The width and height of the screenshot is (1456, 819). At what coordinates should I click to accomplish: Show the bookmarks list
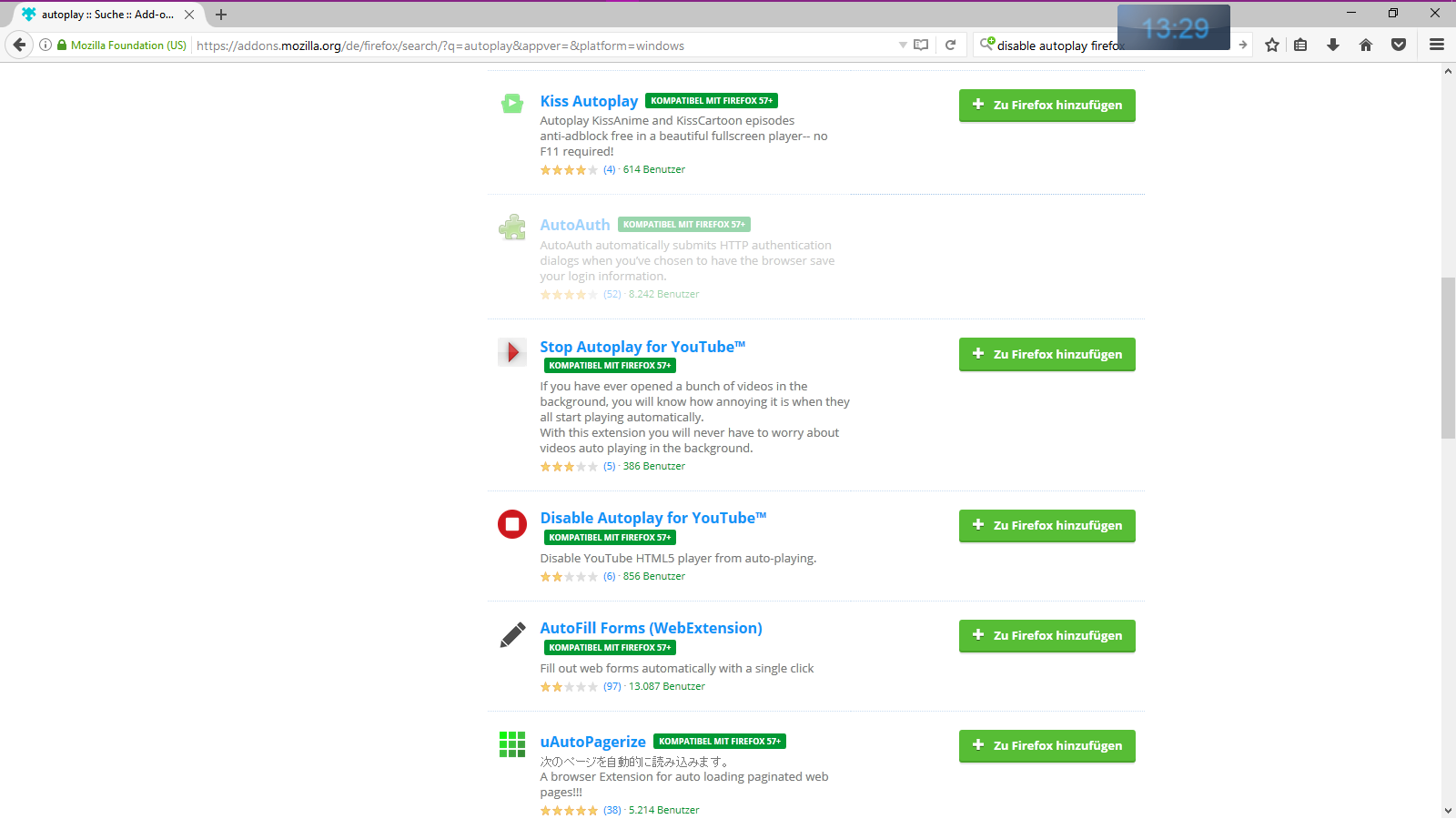click(x=1300, y=45)
